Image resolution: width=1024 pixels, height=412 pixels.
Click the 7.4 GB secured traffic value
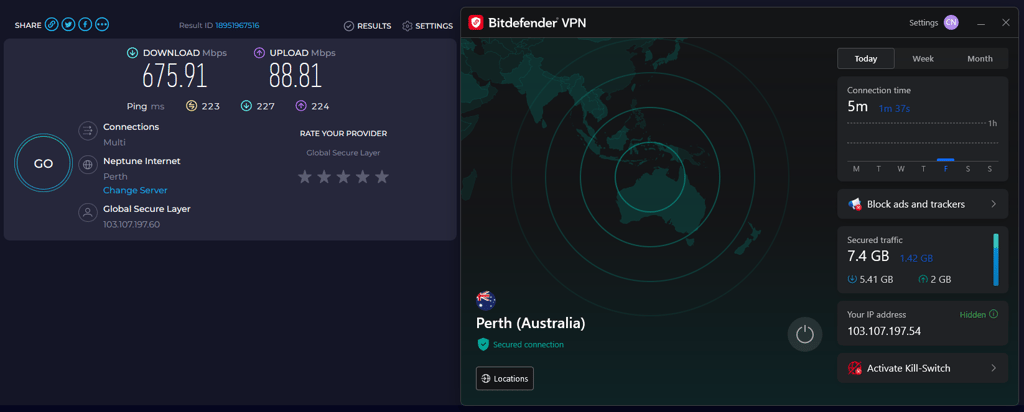point(870,258)
